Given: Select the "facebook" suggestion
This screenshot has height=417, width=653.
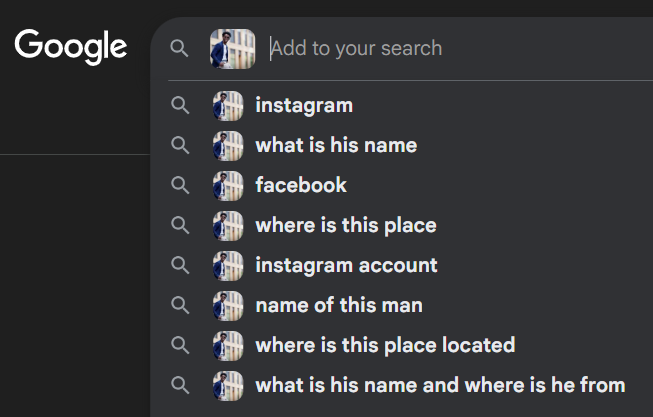Looking at the screenshot, I should 301,185.
